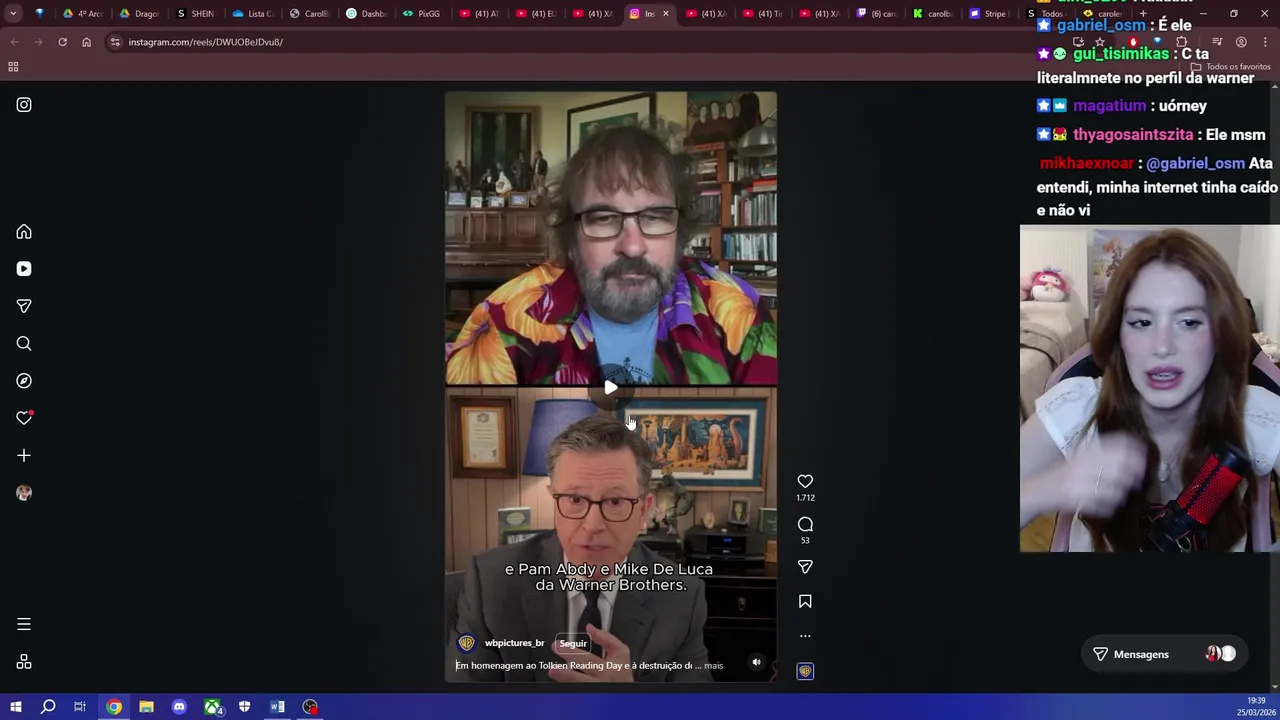The height and width of the screenshot is (720, 1280).
Task: Open the tab search dropdown arrow
Action: click(x=13, y=14)
